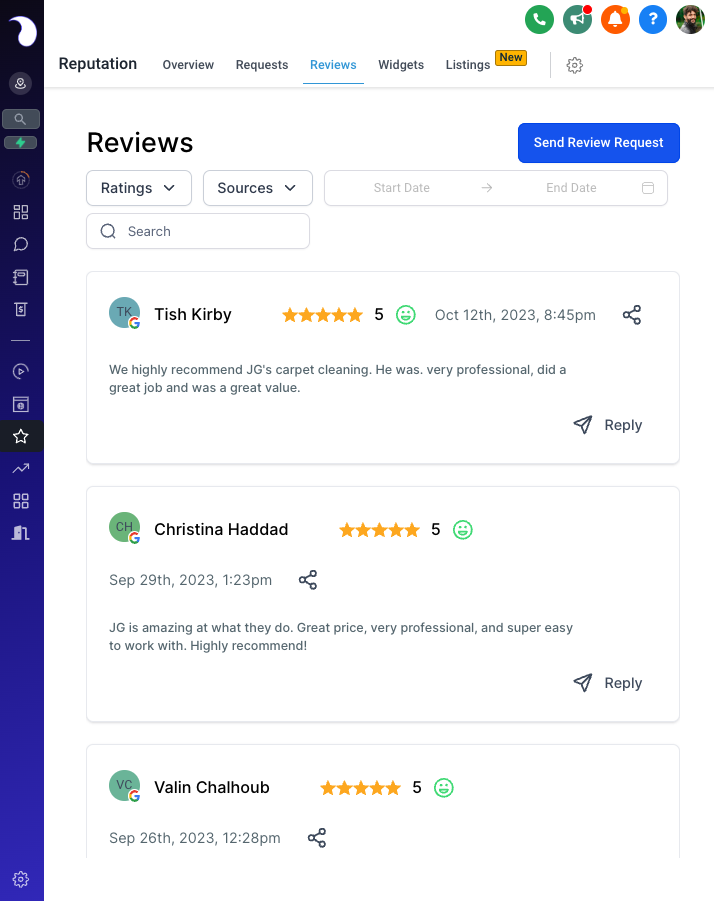
Task: Open the End Date calendar picker
Action: pyautogui.click(x=648, y=188)
